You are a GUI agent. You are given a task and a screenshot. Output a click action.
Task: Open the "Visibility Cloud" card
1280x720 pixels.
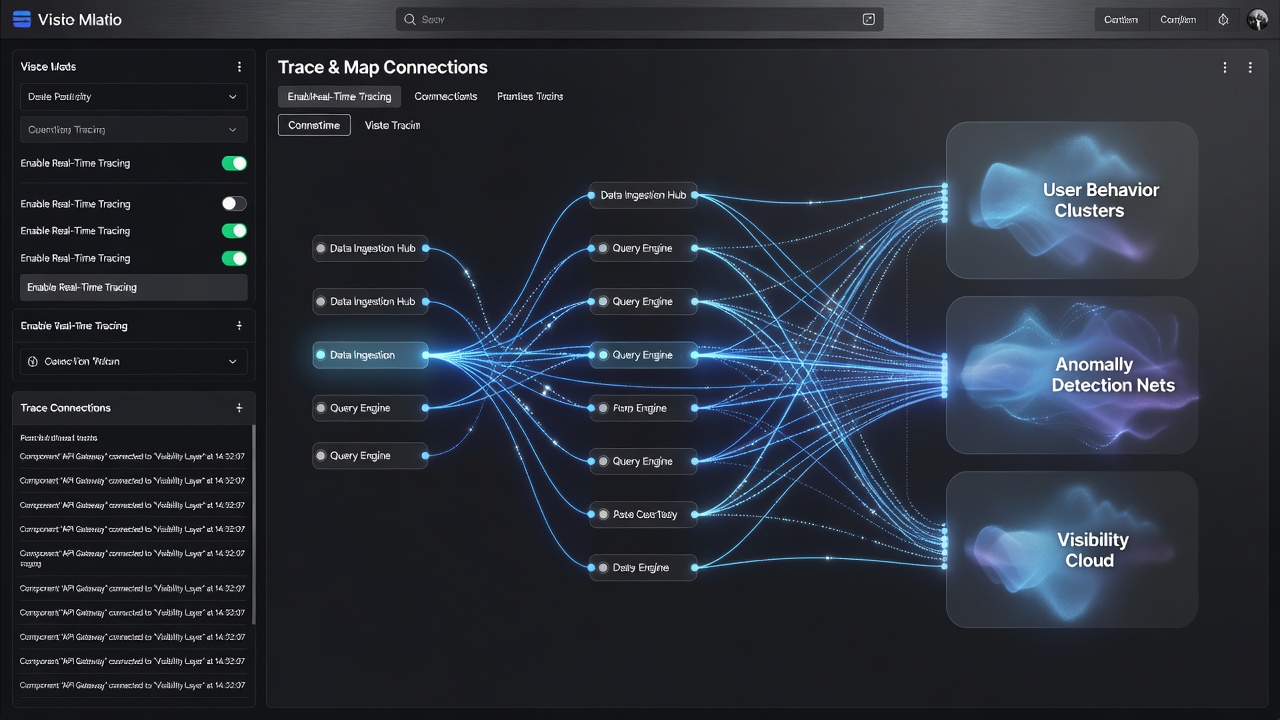pos(1072,550)
